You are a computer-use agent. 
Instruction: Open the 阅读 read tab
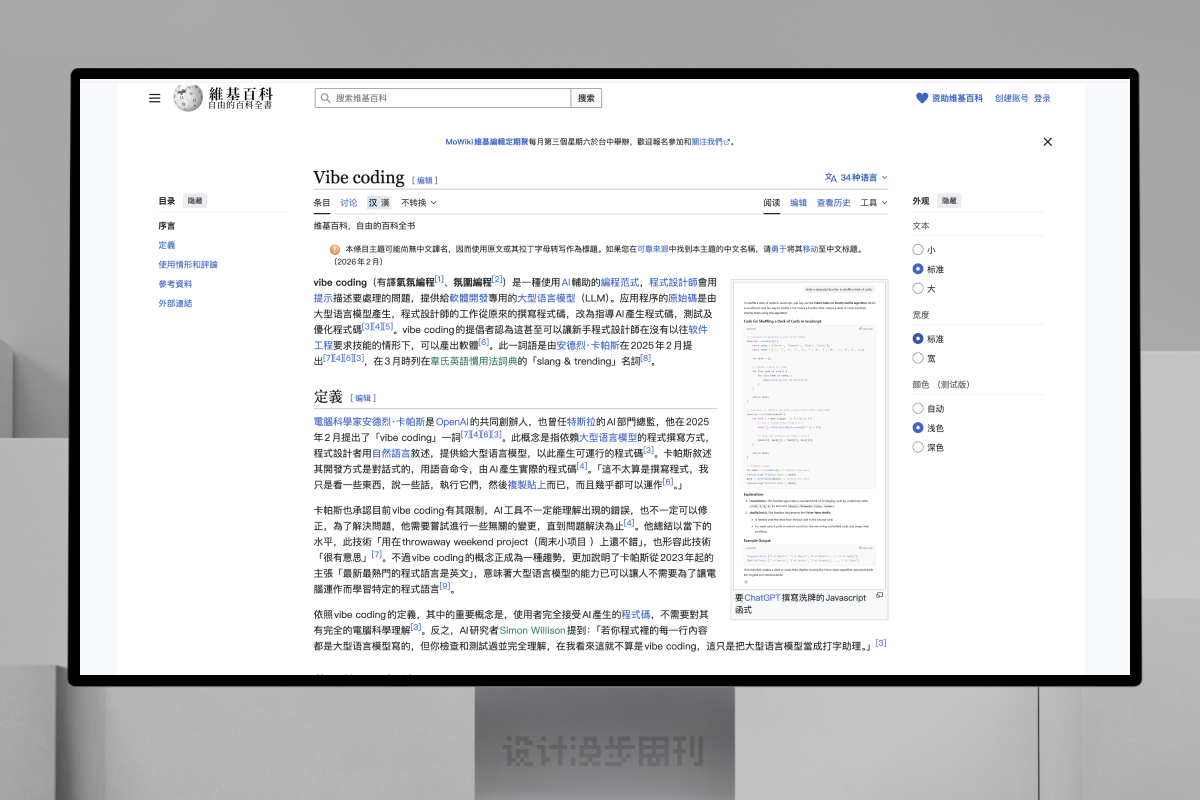[772, 203]
